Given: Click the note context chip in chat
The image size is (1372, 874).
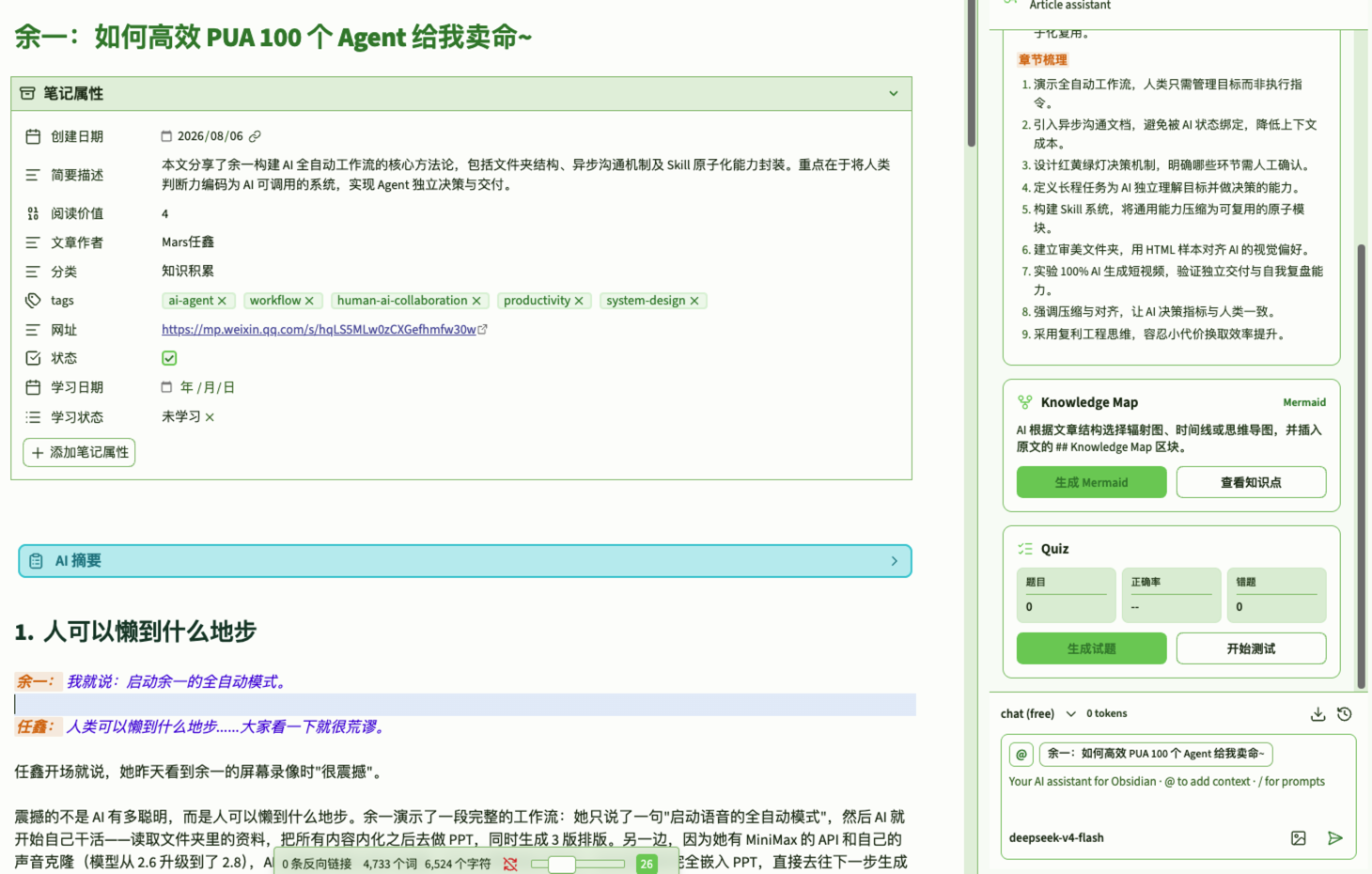Looking at the screenshot, I should point(1156,754).
